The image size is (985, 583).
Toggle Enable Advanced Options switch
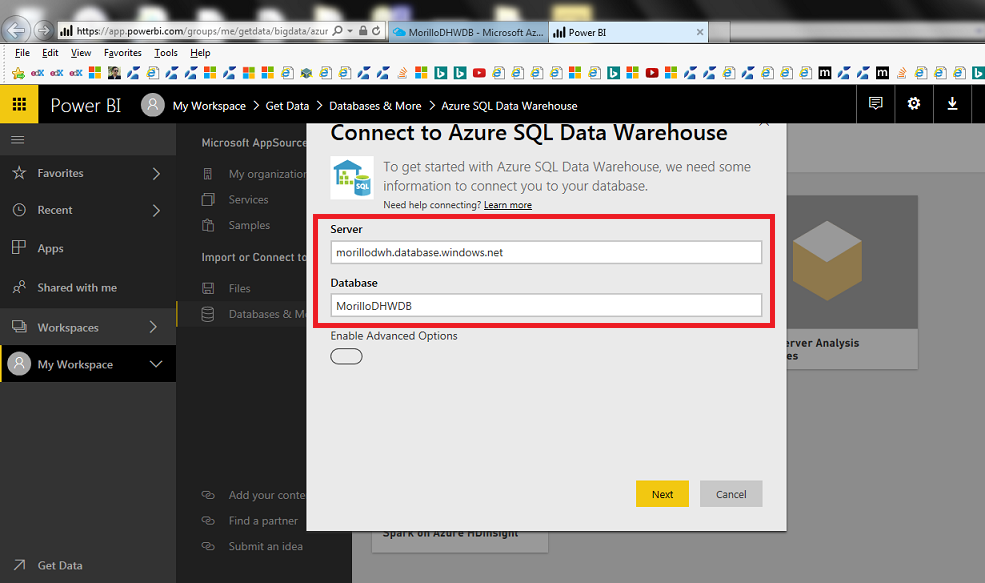click(346, 356)
